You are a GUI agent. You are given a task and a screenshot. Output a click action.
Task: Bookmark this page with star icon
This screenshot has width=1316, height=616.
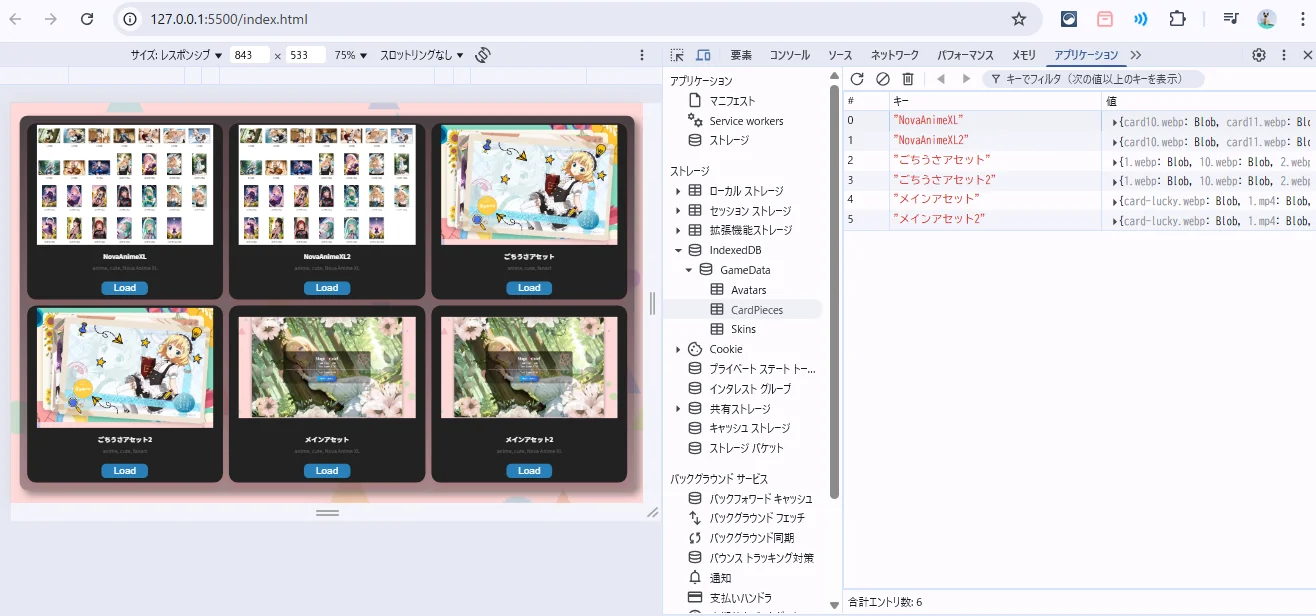[x=1019, y=19]
